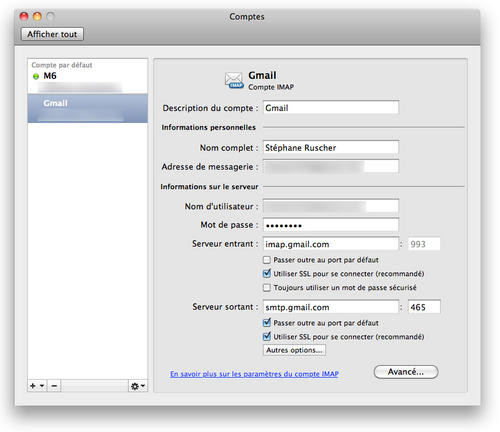Viewport: 500px width, 432px height.
Task: Click the Afficher tout button
Action: 52,34
